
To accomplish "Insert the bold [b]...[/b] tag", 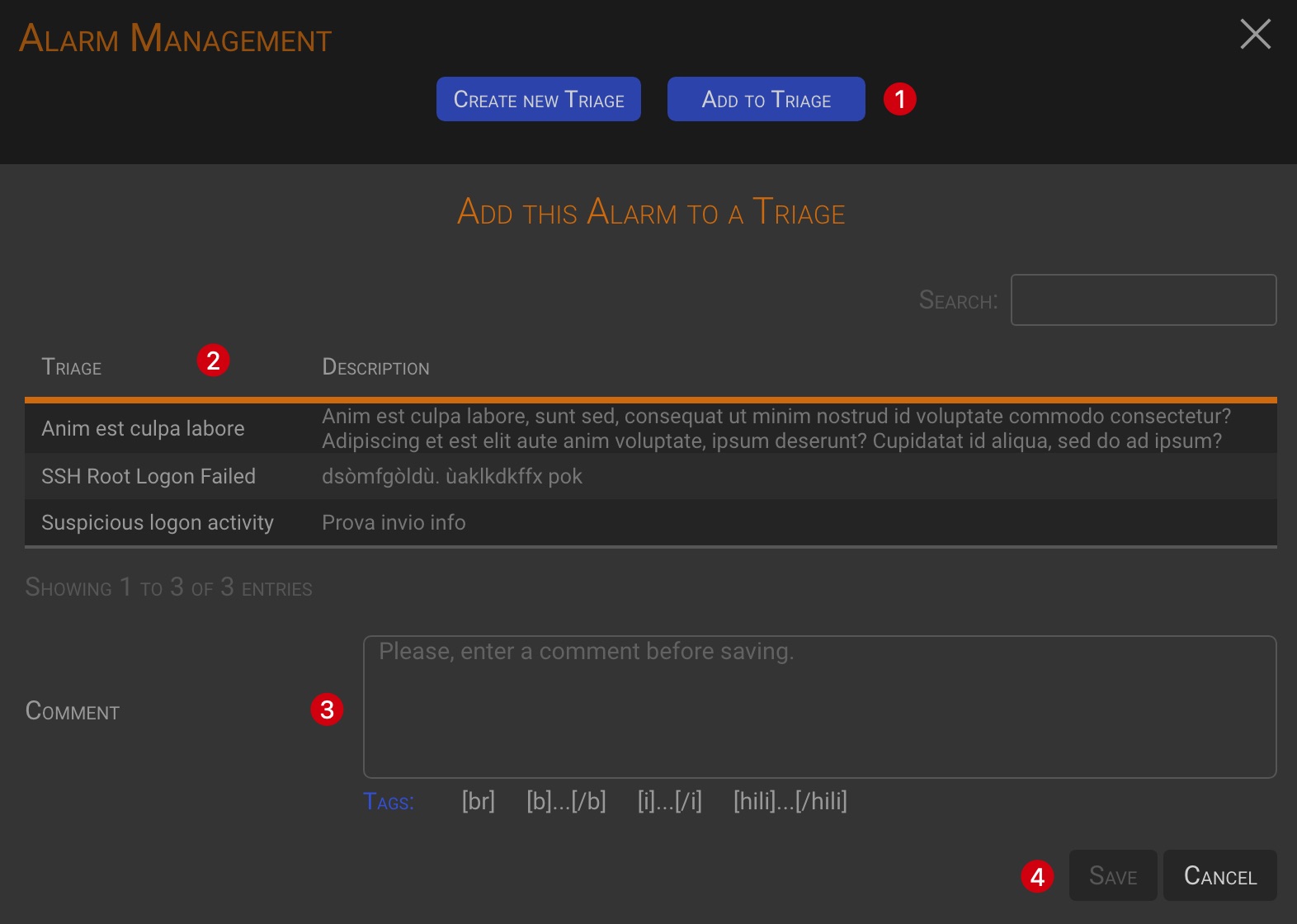I will [566, 801].
